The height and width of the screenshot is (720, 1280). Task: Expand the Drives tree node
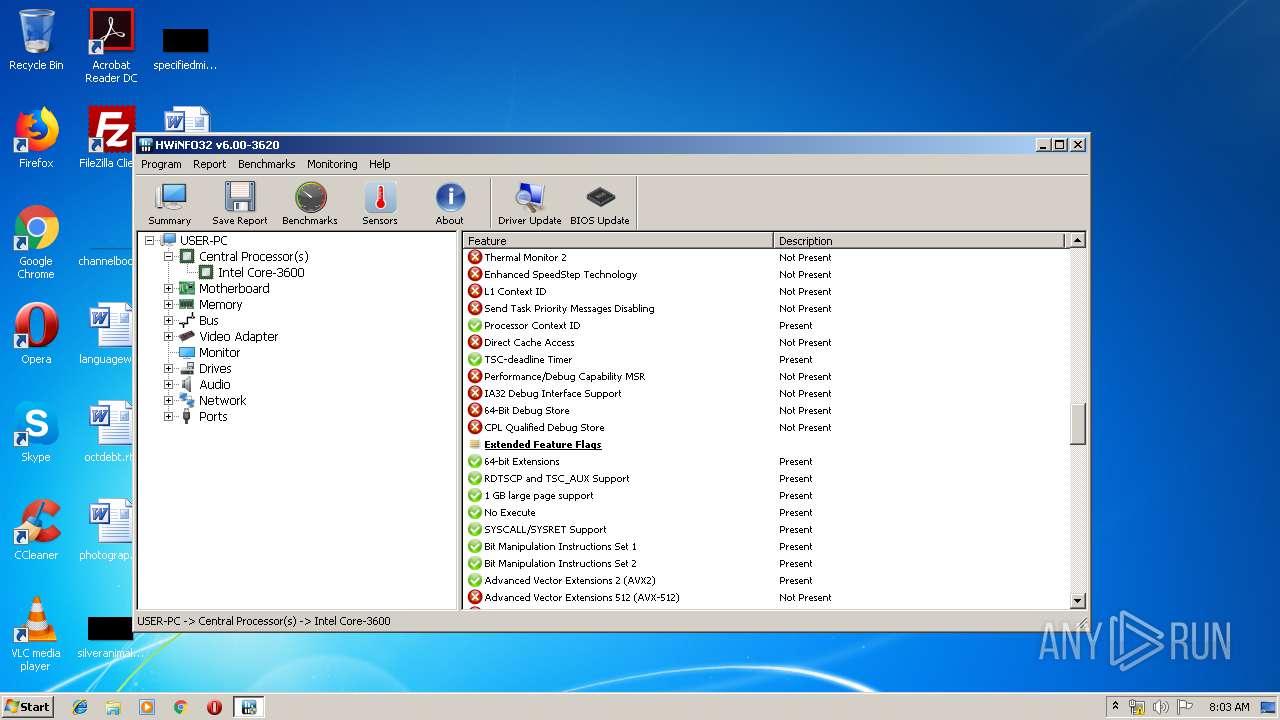(169, 368)
